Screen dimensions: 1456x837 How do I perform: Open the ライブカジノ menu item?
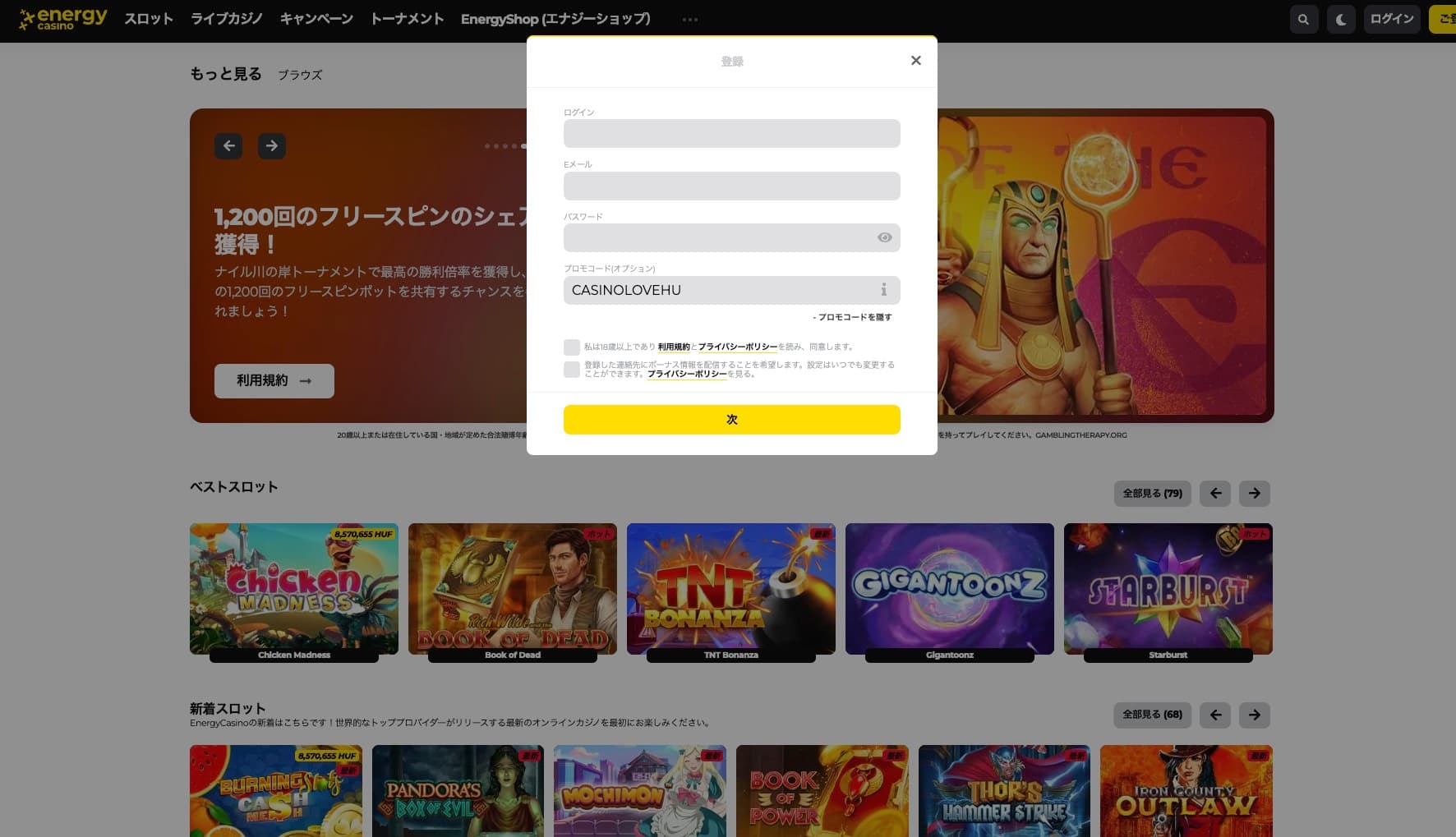[227, 19]
